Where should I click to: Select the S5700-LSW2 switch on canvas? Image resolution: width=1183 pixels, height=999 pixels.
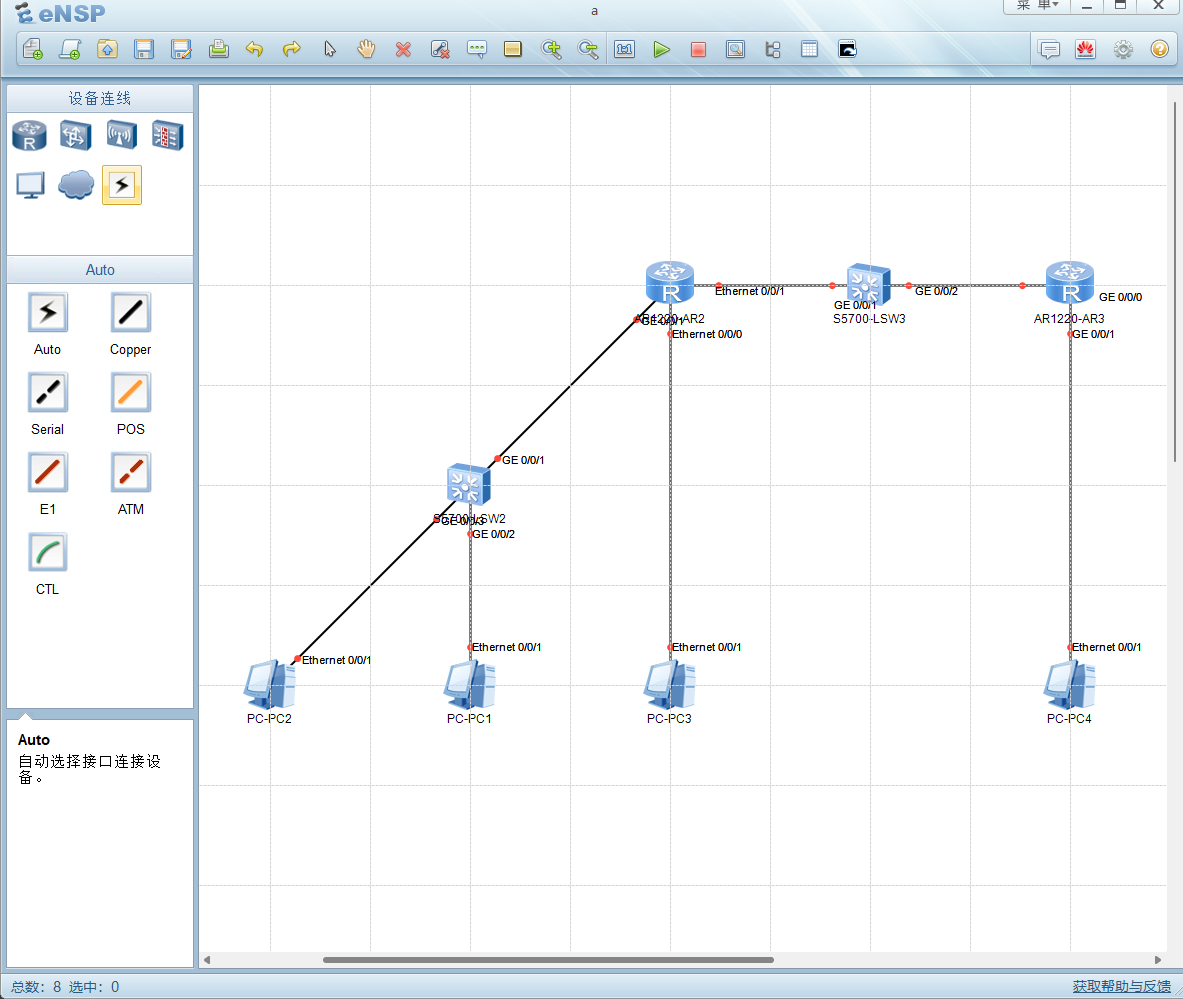(x=469, y=484)
